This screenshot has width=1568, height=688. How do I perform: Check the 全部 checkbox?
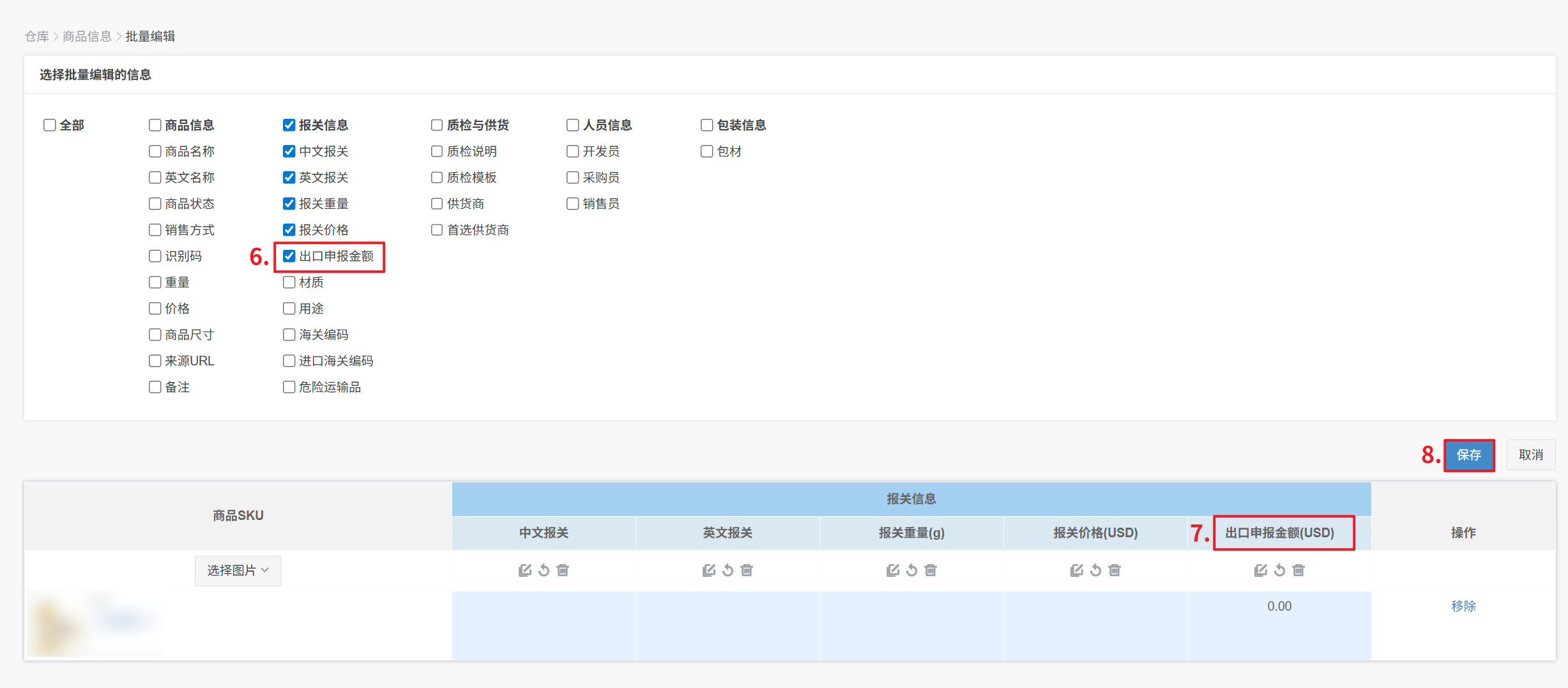[x=50, y=125]
